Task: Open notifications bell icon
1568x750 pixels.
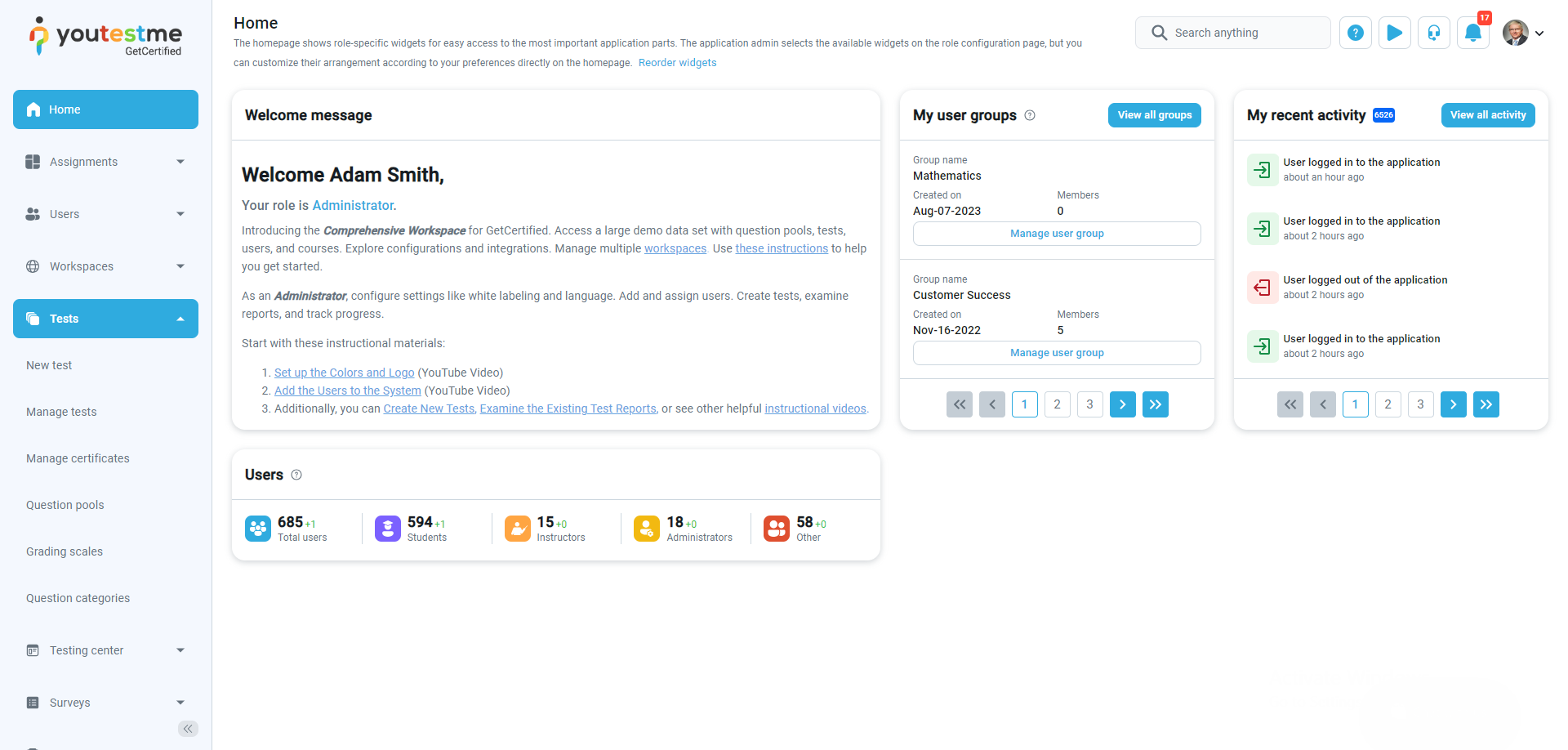Action: 1472,33
